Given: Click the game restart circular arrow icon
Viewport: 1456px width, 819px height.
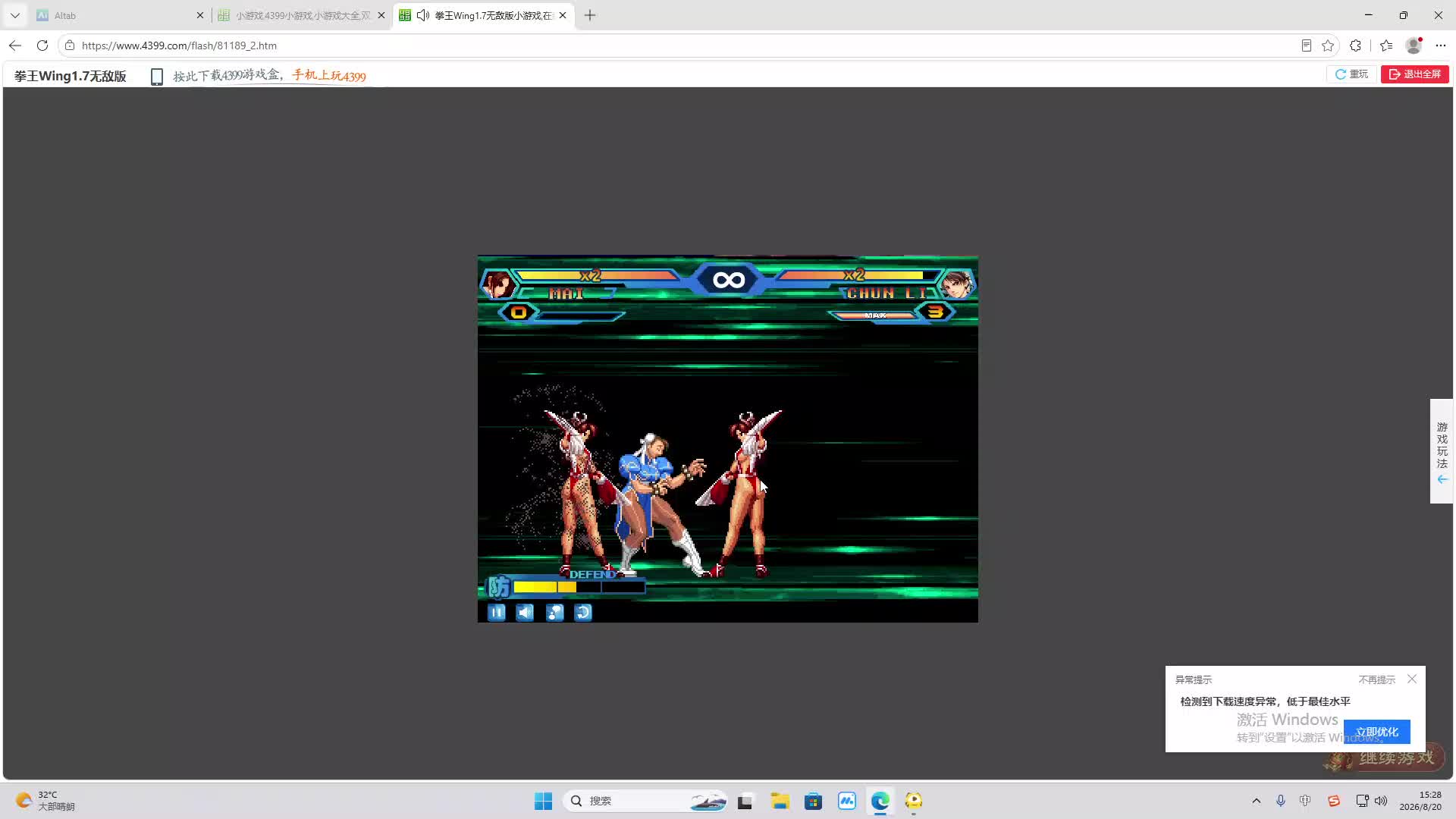Looking at the screenshot, I should click(583, 613).
